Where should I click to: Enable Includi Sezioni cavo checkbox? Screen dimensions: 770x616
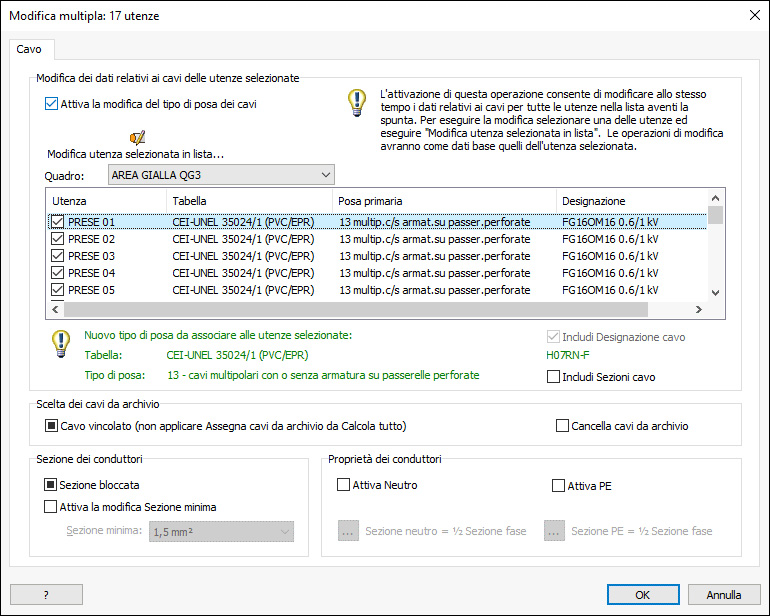[x=553, y=377]
